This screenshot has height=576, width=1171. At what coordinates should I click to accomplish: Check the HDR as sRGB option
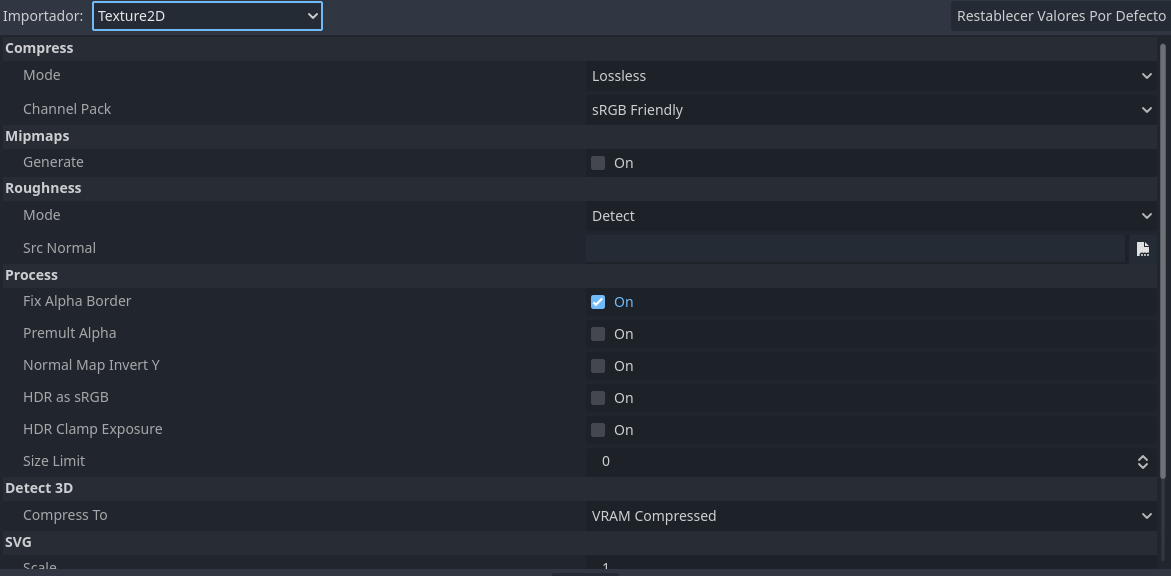click(597, 398)
